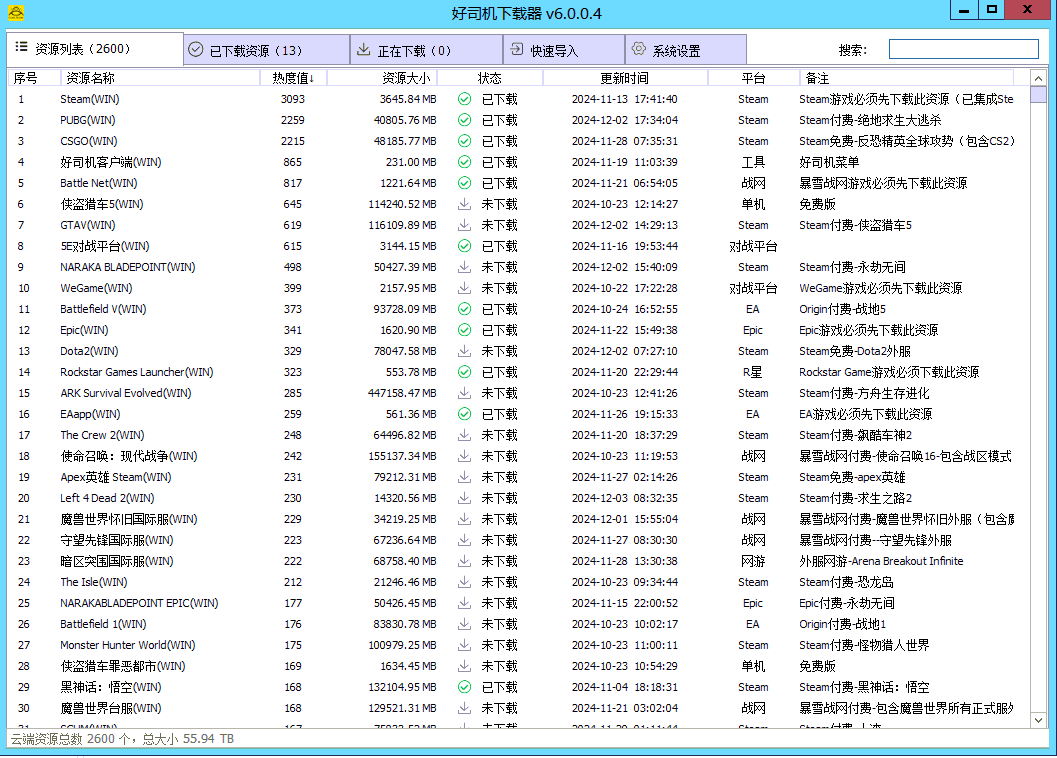Sort by the 资源大小 column header

[382, 78]
